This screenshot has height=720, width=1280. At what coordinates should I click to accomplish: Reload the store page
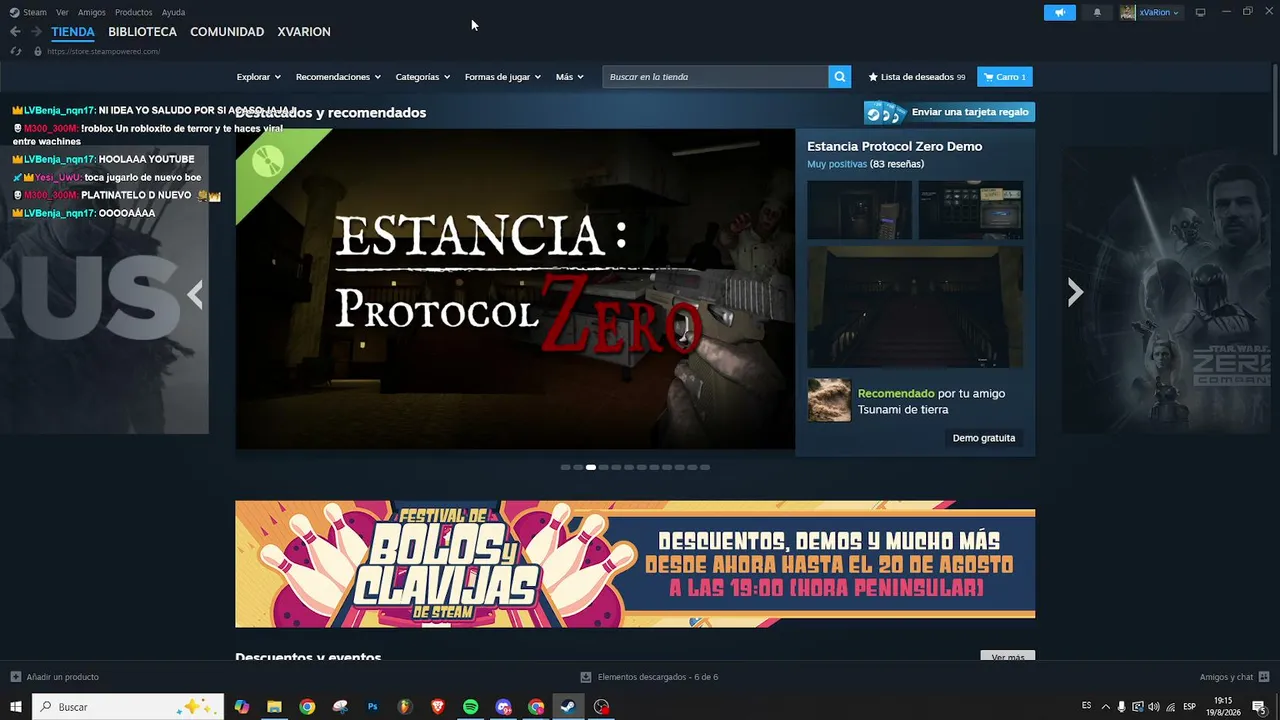click(x=16, y=51)
